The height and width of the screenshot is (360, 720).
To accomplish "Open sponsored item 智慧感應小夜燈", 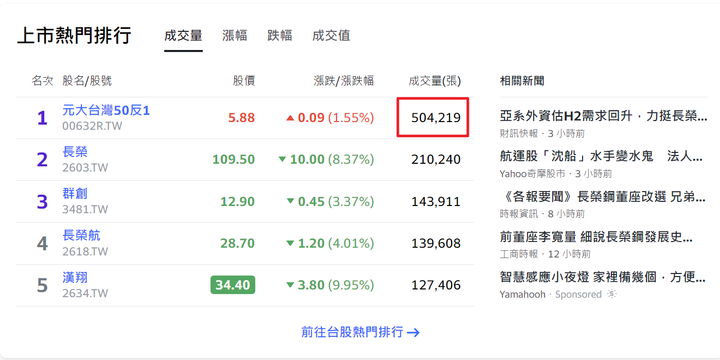I will pos(602,277).
